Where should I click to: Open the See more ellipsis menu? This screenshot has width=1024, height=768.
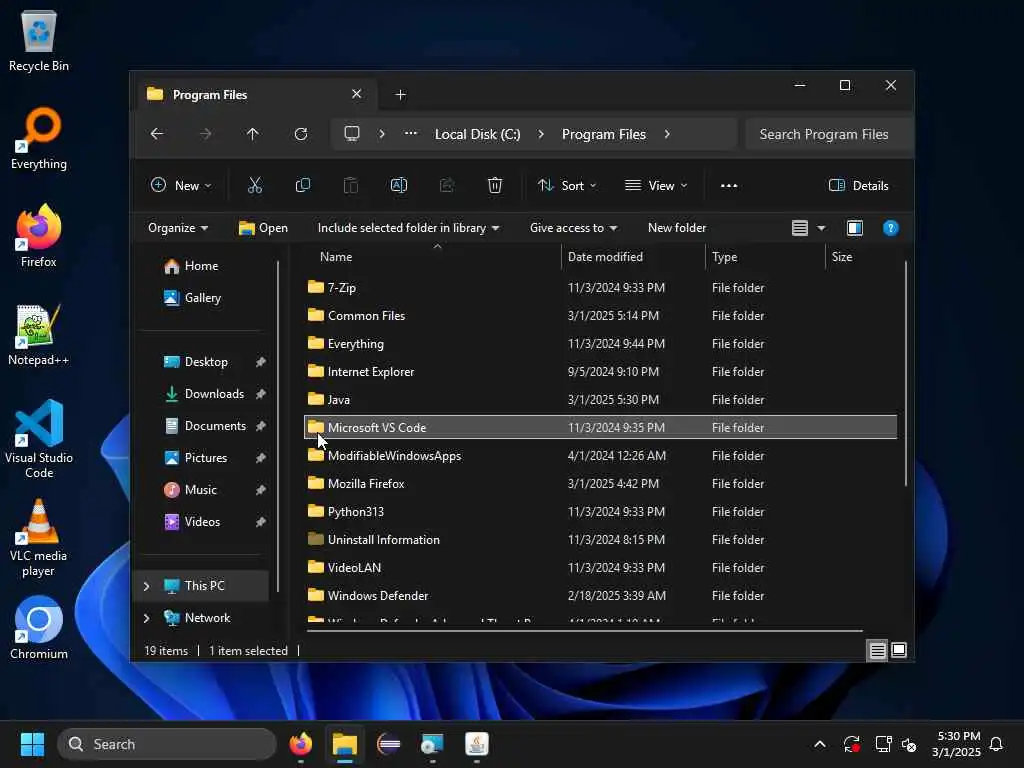pos(729,185)
